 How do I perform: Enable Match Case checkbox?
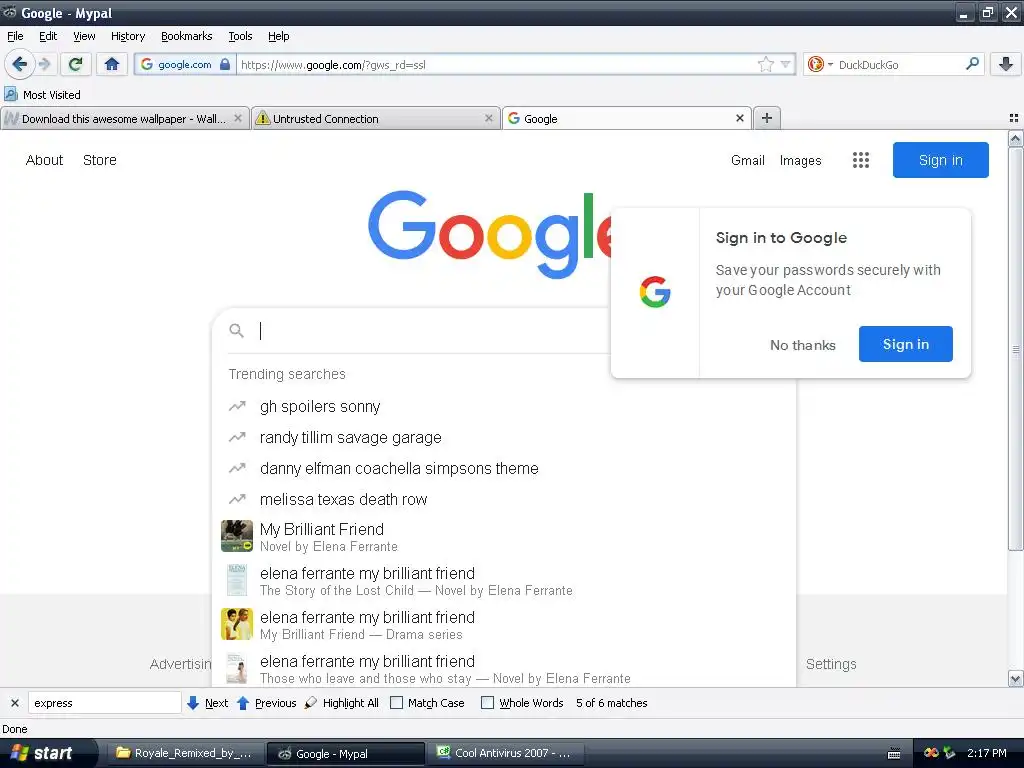[396, 703]
